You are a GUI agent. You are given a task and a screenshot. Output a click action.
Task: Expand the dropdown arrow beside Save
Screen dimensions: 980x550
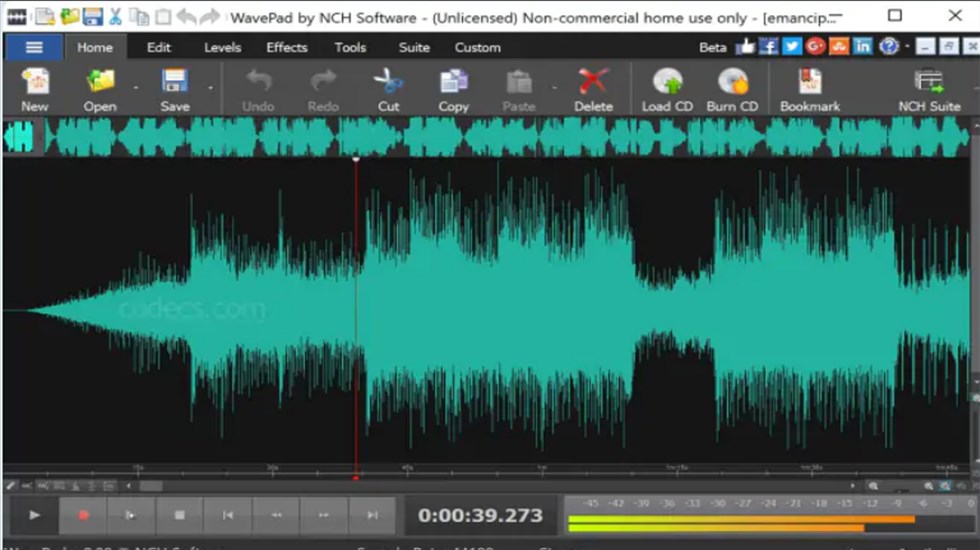pos(211,88)
